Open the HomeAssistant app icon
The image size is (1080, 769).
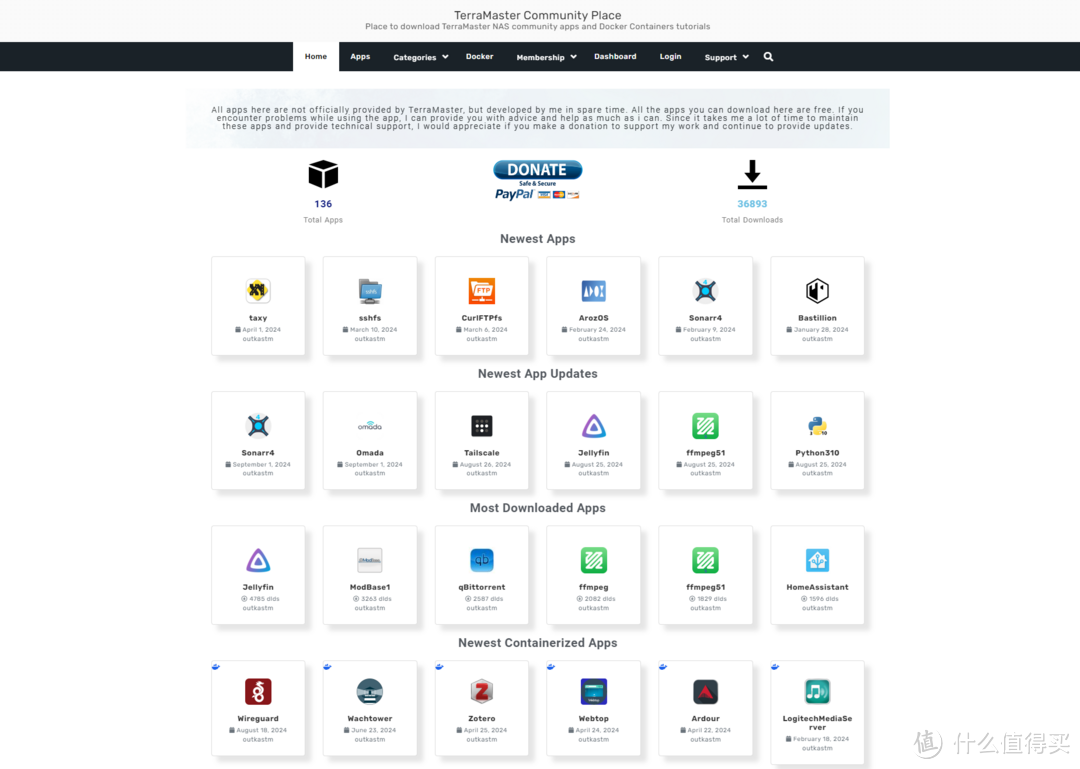tap(817, 560)
